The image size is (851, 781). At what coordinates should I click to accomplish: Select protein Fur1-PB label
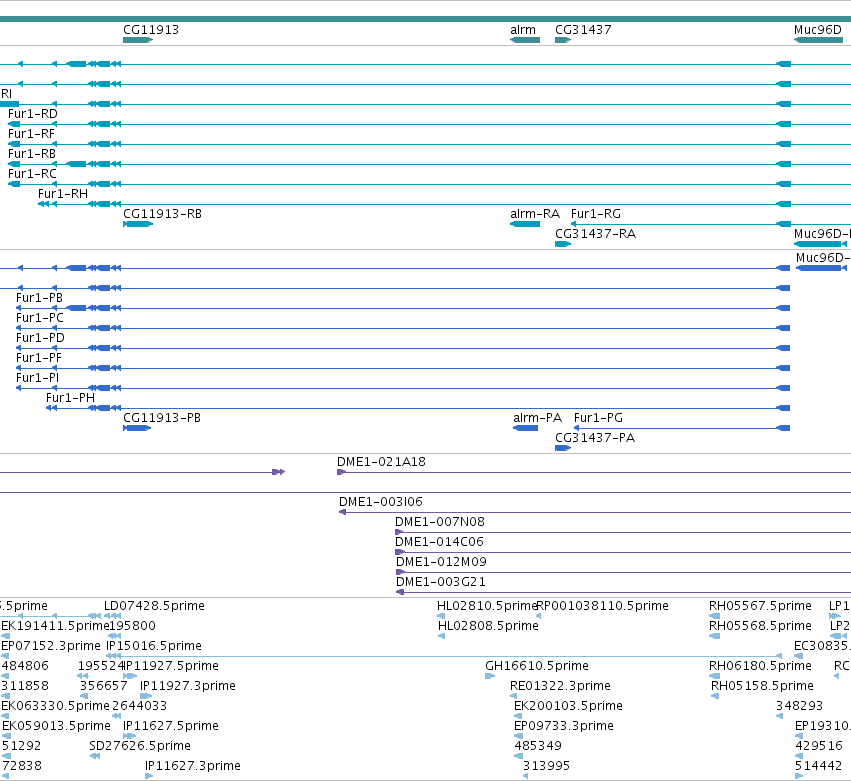(x=39, y=298)
